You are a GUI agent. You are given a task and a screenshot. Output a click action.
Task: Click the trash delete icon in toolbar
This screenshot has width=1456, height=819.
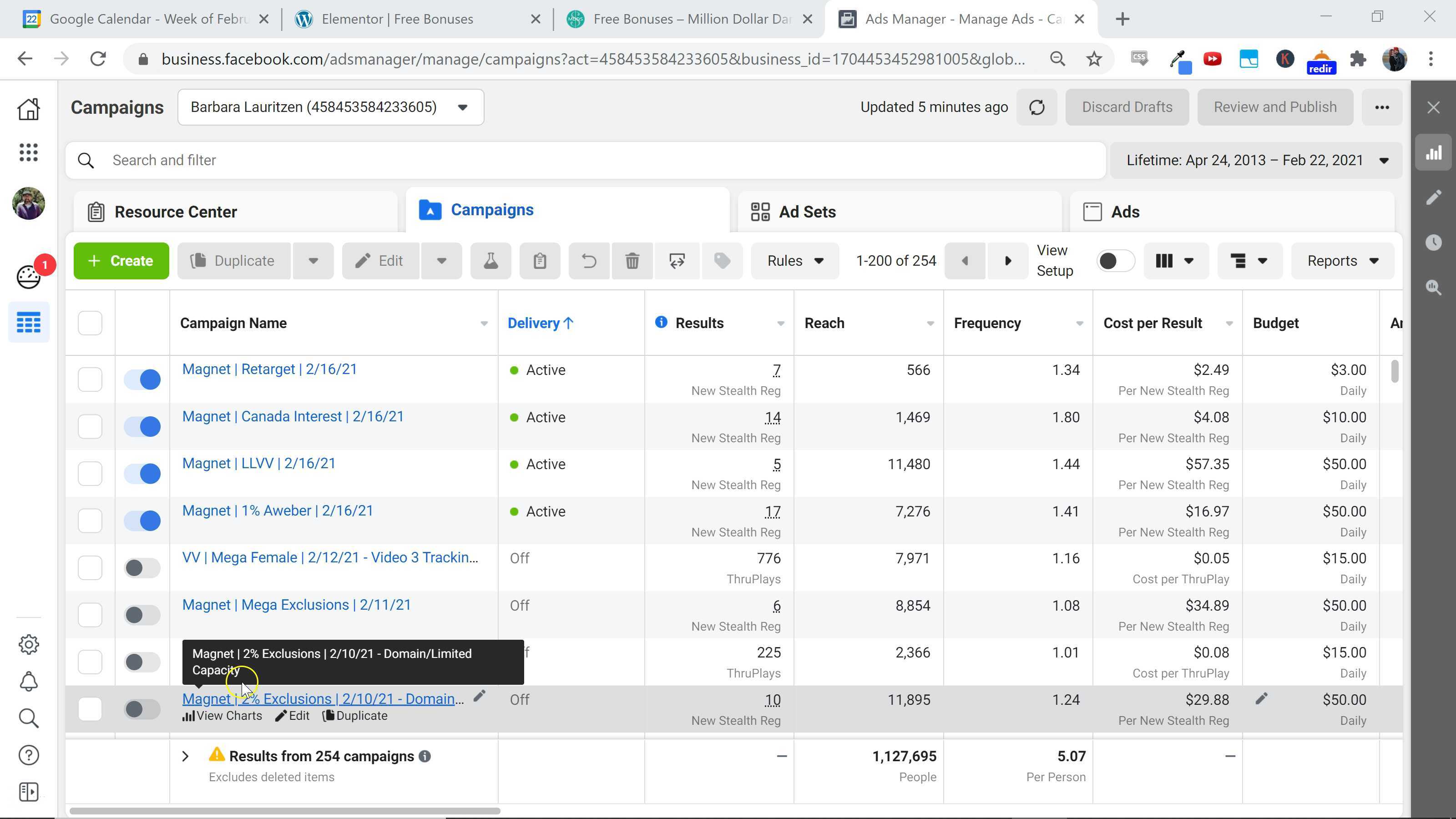(632, 261)
